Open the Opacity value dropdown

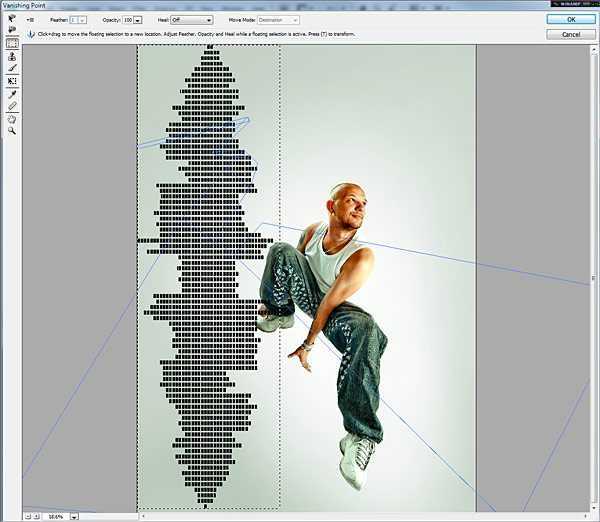click(x=137, y=19)
